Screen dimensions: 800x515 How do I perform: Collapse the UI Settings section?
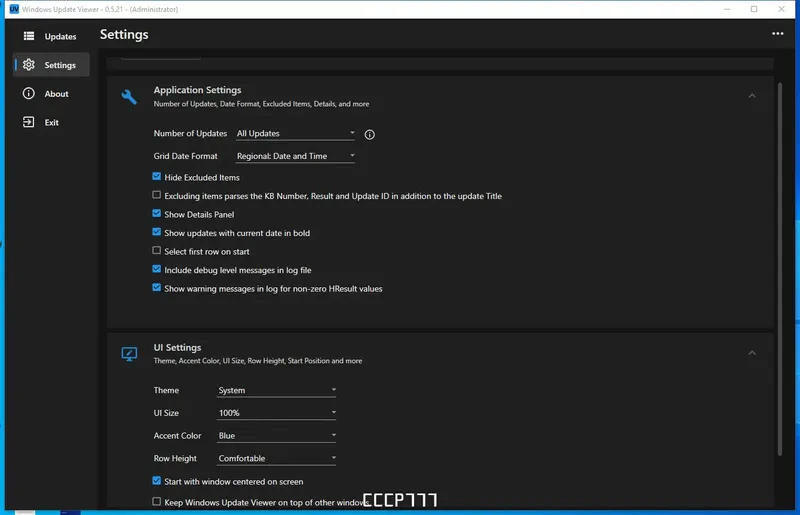point(752,353)
